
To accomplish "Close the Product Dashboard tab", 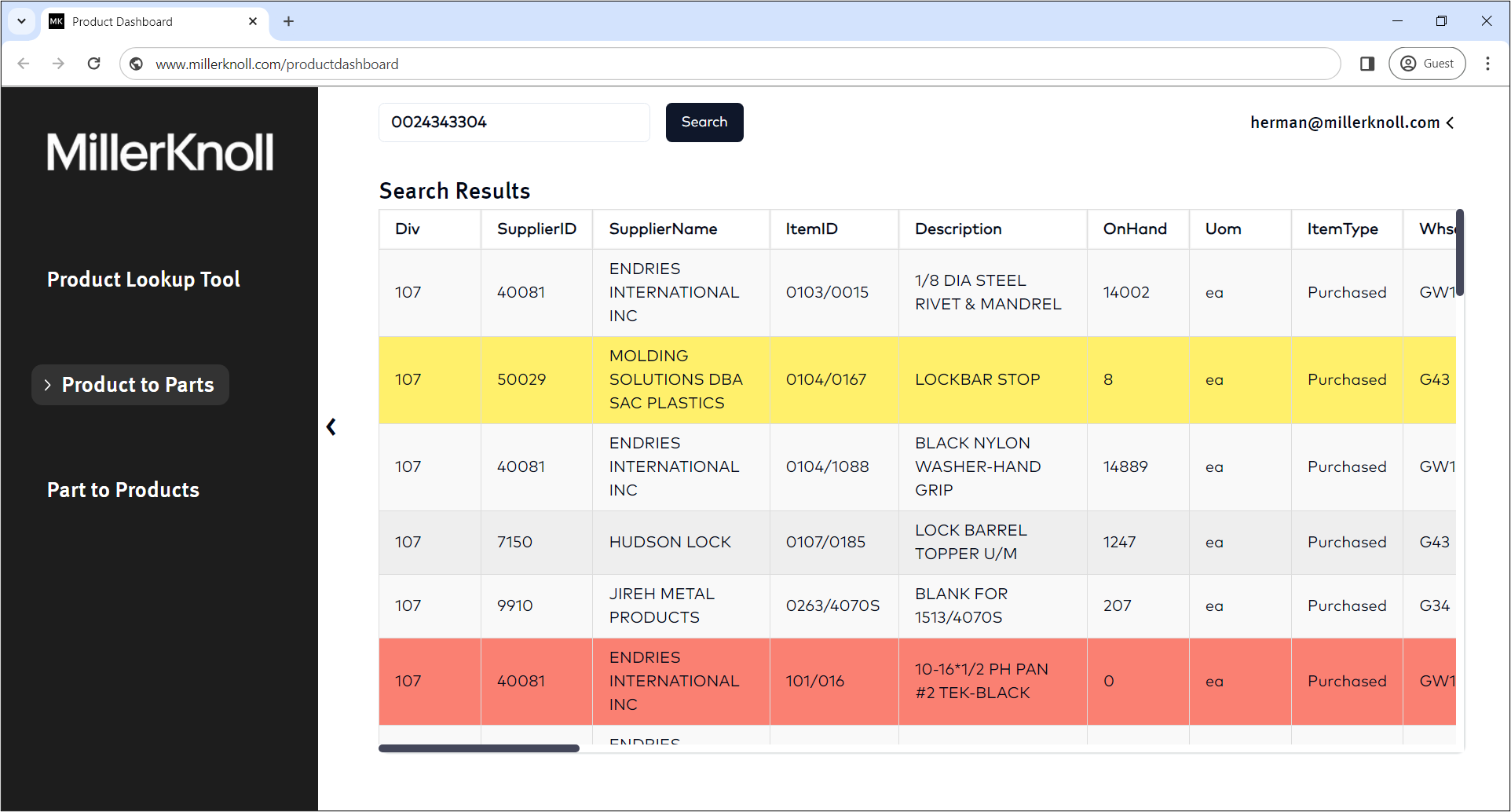I will click(253, 21).
